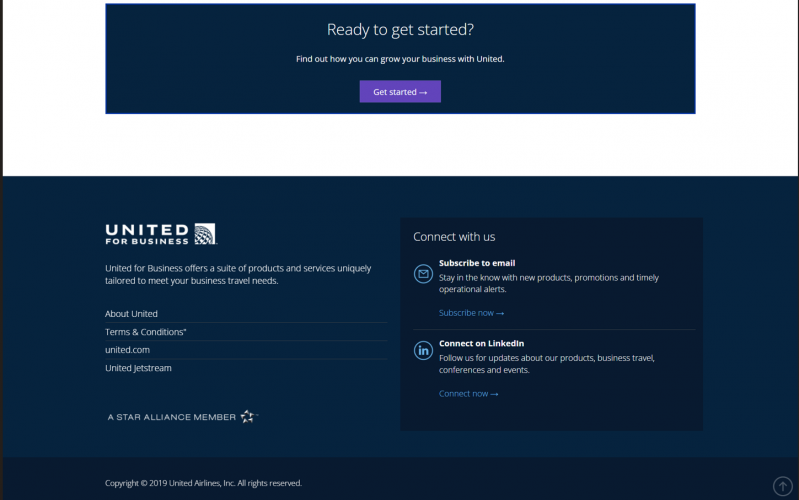Click the Ready to get started heading
Viewport: 799px width, 500px height.
click(x=400, y=30)
